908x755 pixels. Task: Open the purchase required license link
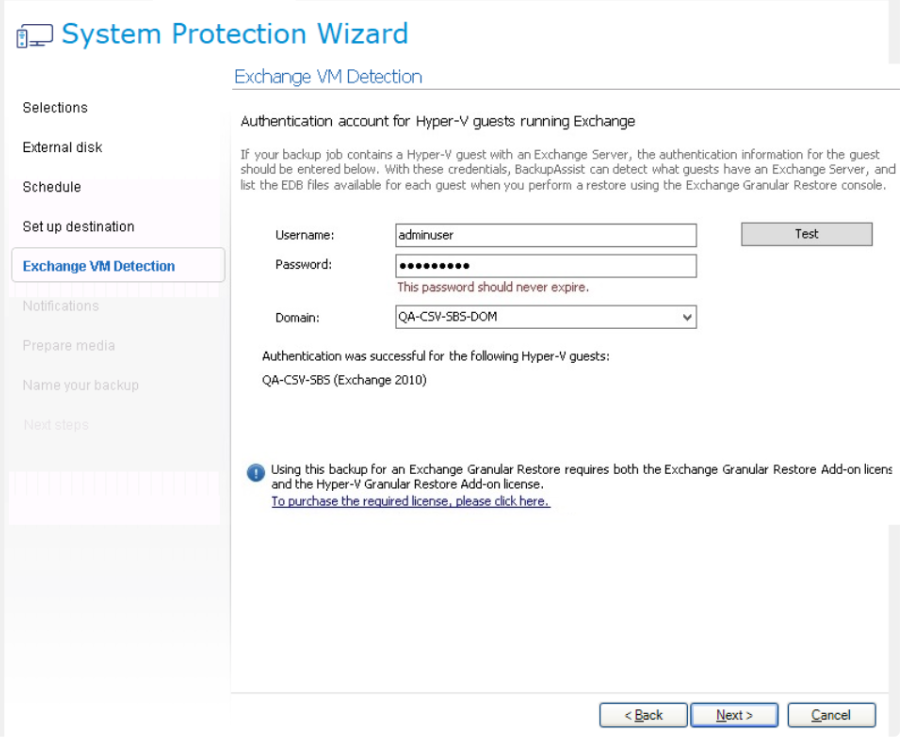410,502
